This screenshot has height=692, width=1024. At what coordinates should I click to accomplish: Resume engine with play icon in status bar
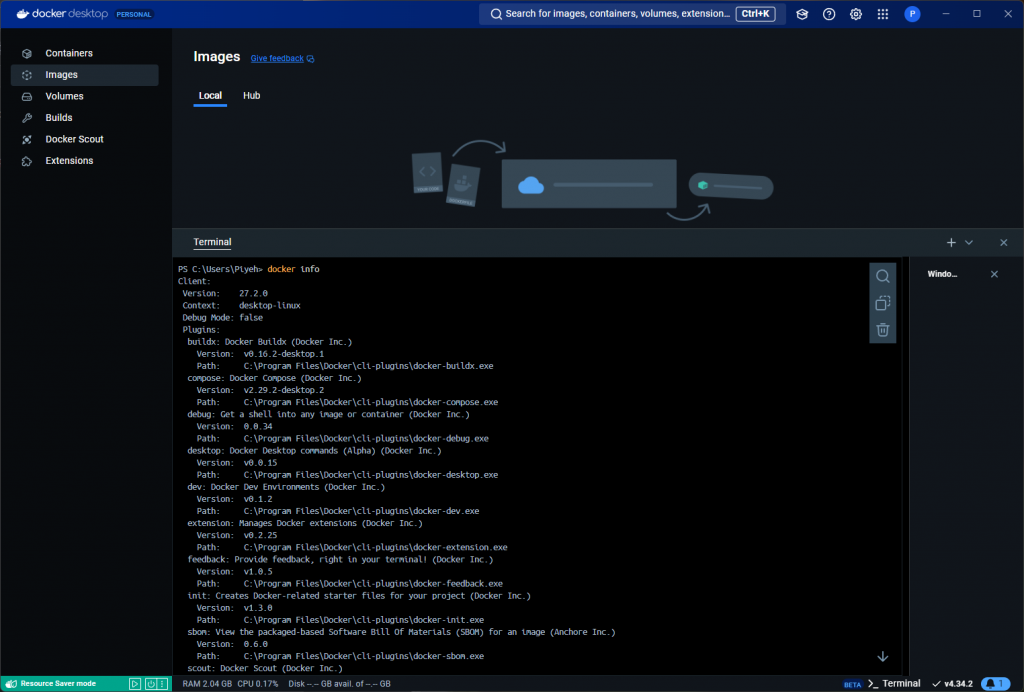(135, 684)
